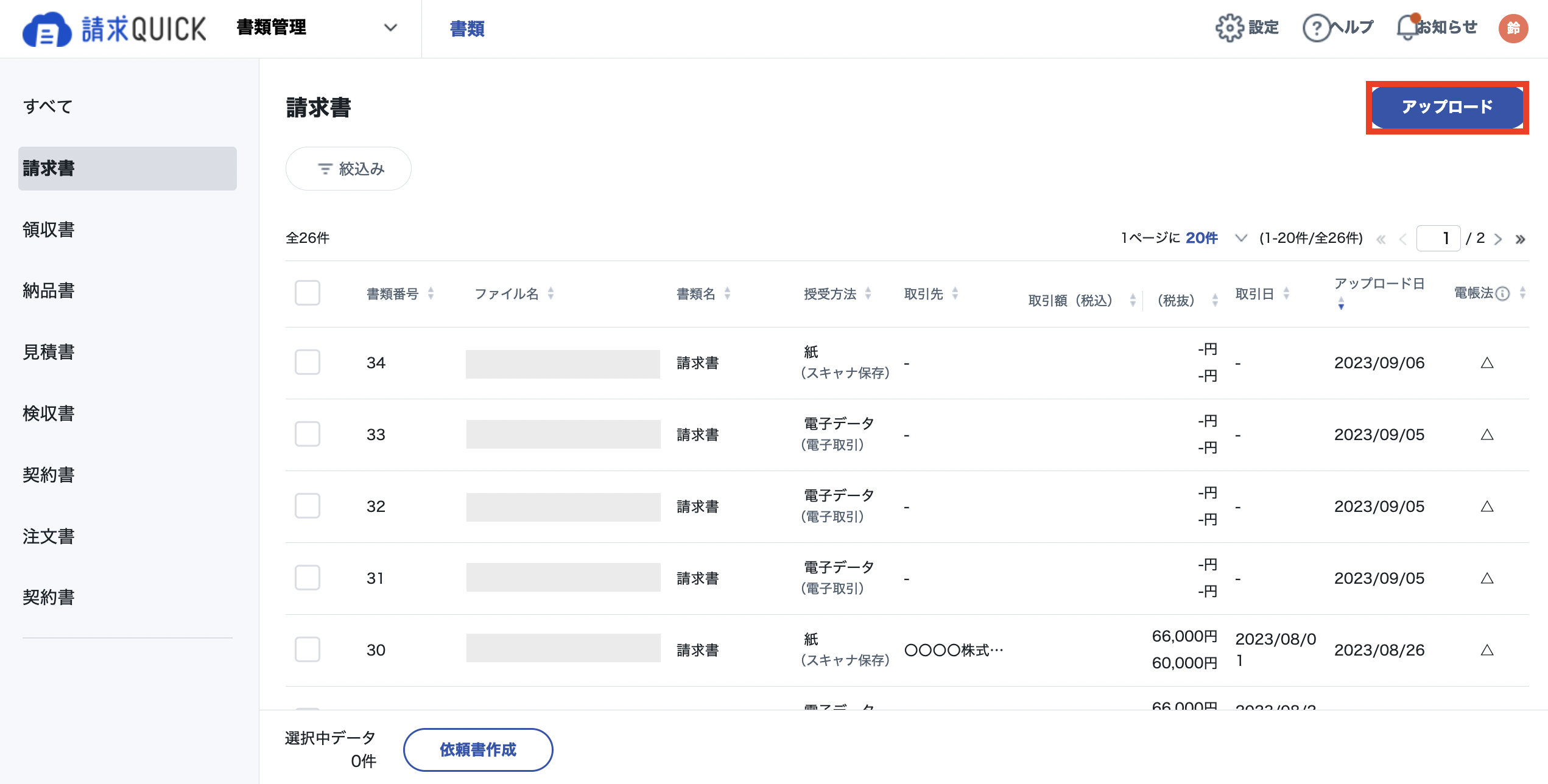
Task: Click warning triangle for document 31
Action: [1487, 578]
